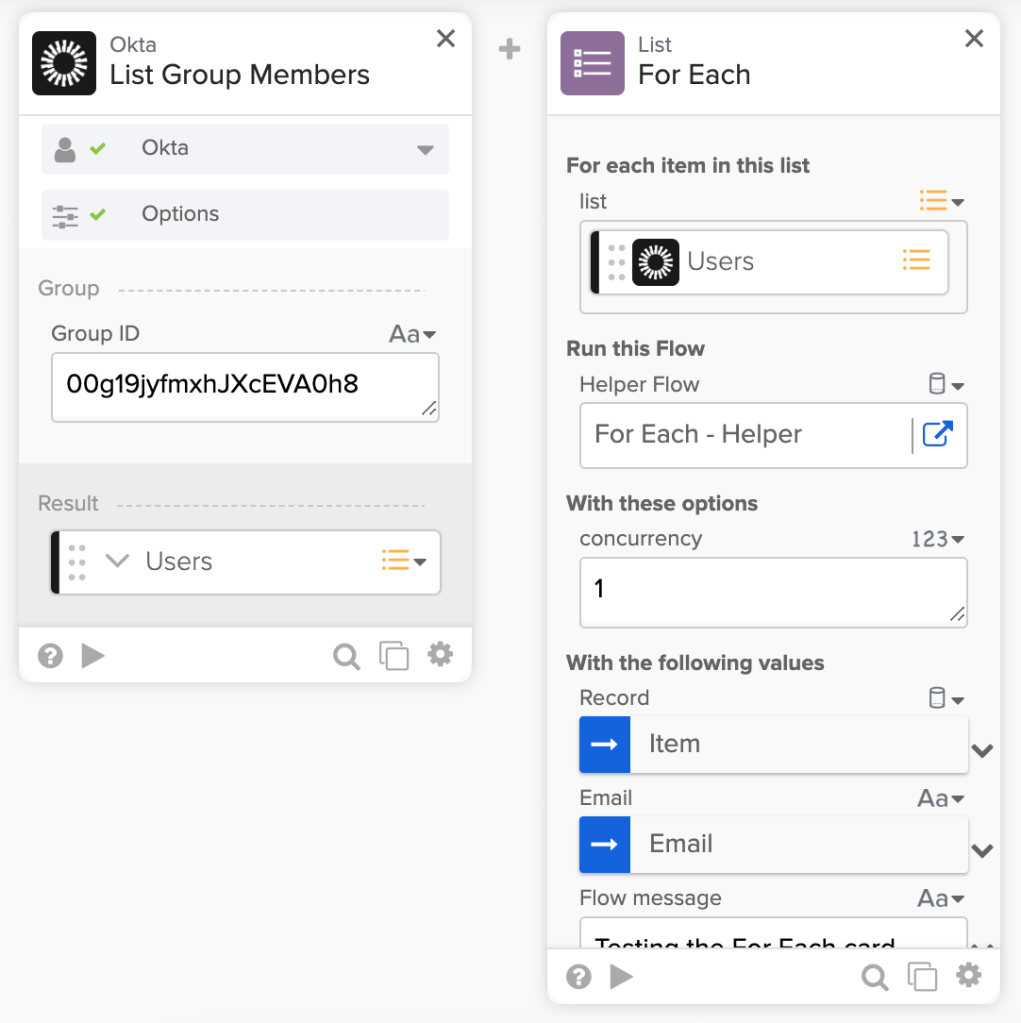This screenshot has width=1021, height=1023.
Task: Expand the Users result field chevron
Action: tap(118, 561)
